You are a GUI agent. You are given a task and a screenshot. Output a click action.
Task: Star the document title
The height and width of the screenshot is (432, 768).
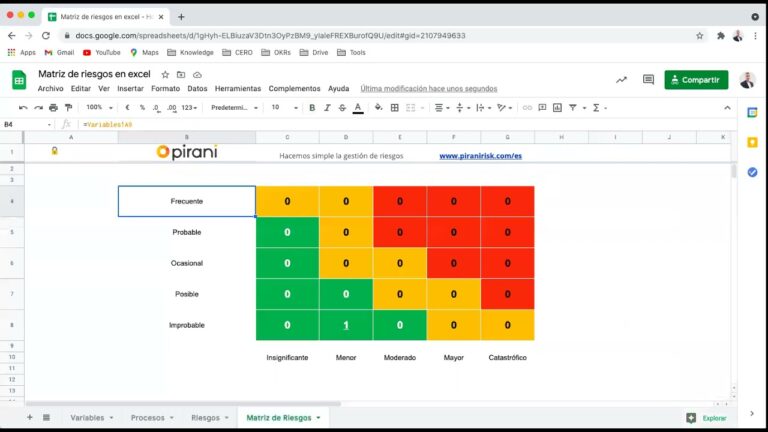click(165, 74)
